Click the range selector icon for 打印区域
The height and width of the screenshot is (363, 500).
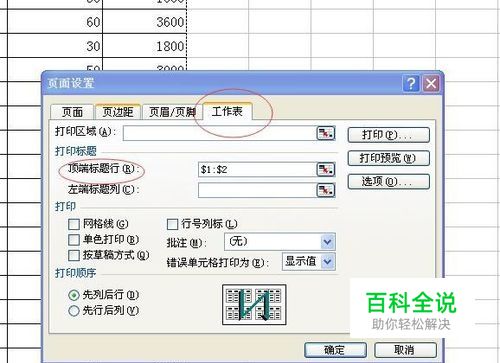coord(325,133)
